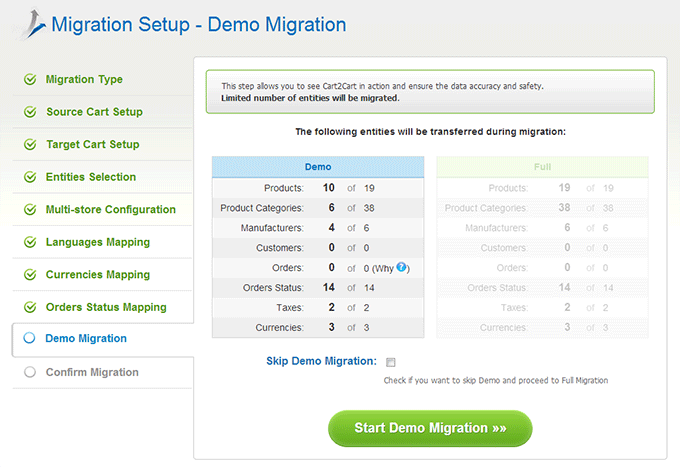Viewport: 680px width, 467px height.
Task: Click the Skip Demo Migration label
Action: [321, 361]
